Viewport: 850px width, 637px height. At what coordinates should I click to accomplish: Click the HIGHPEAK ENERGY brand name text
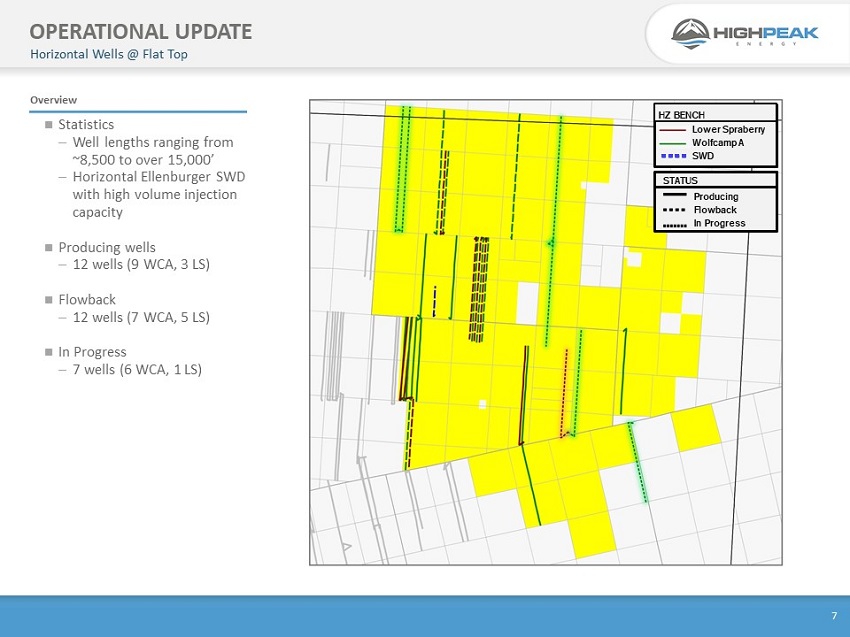pos(765,35)
